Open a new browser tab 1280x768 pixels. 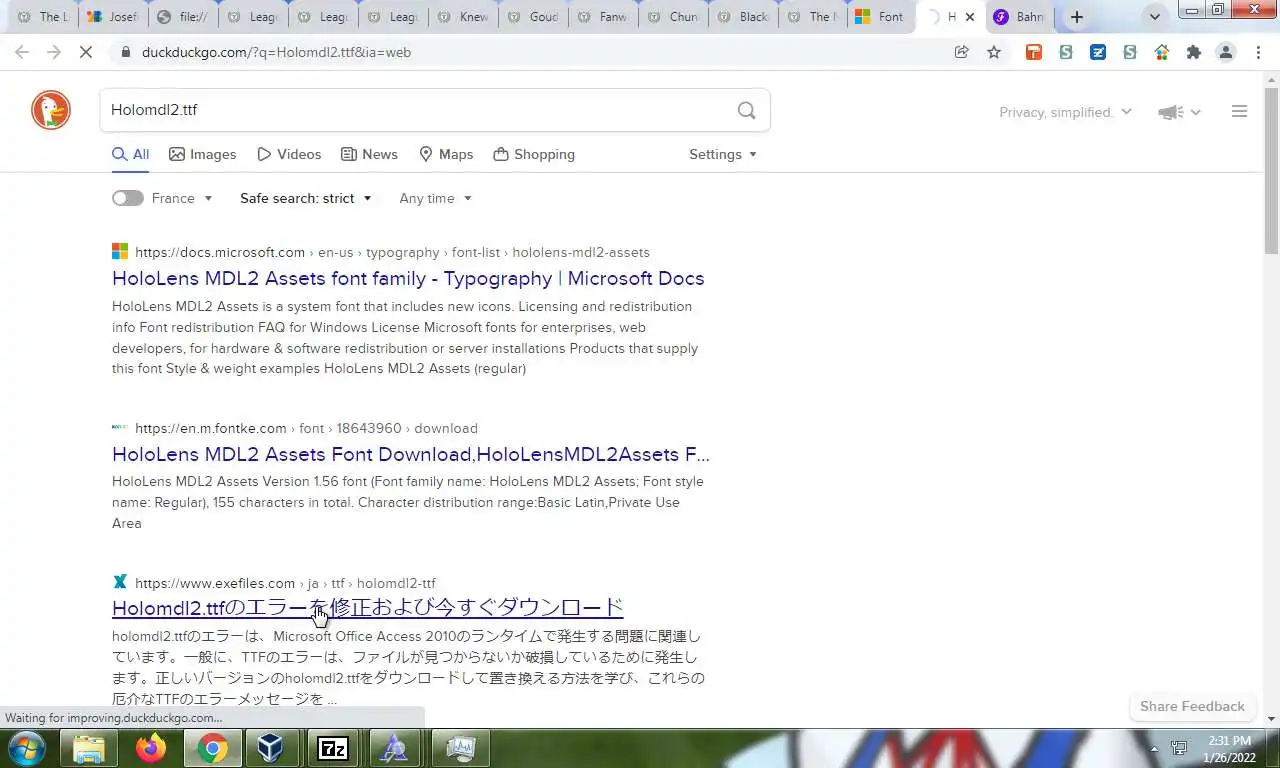[x=1077, y=17]
